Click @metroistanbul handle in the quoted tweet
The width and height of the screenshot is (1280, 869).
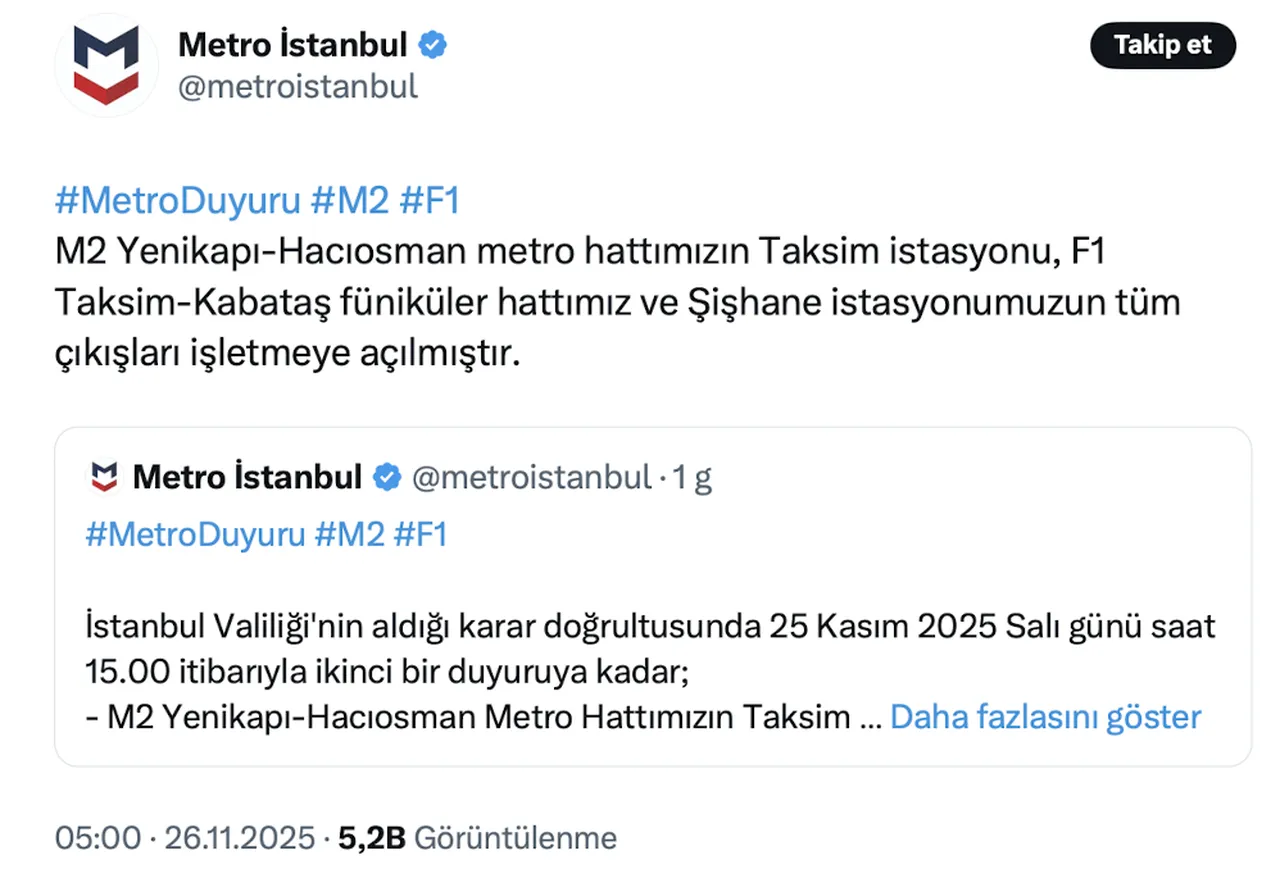pyautogui.click(x=528, y=477)
